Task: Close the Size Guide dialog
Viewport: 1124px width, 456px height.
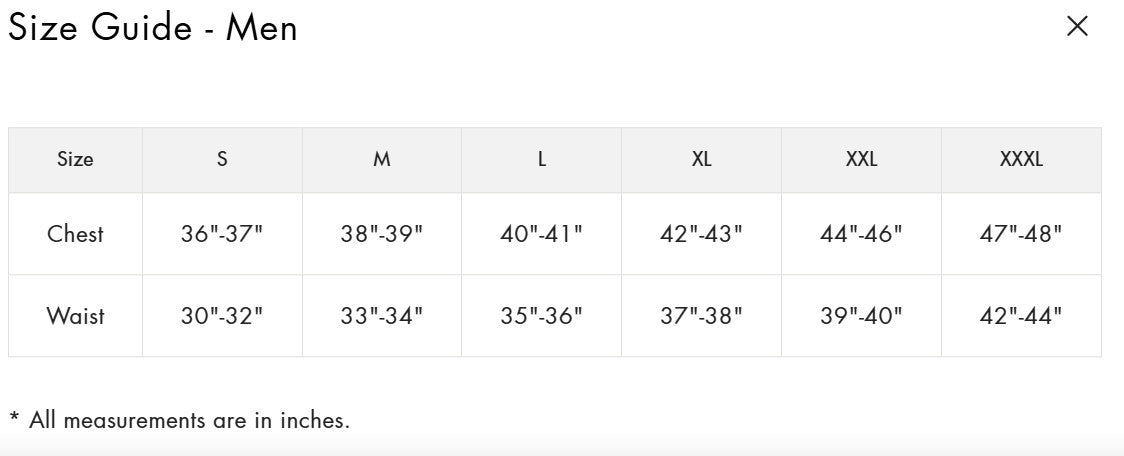Action: (x=1077, y=27)
